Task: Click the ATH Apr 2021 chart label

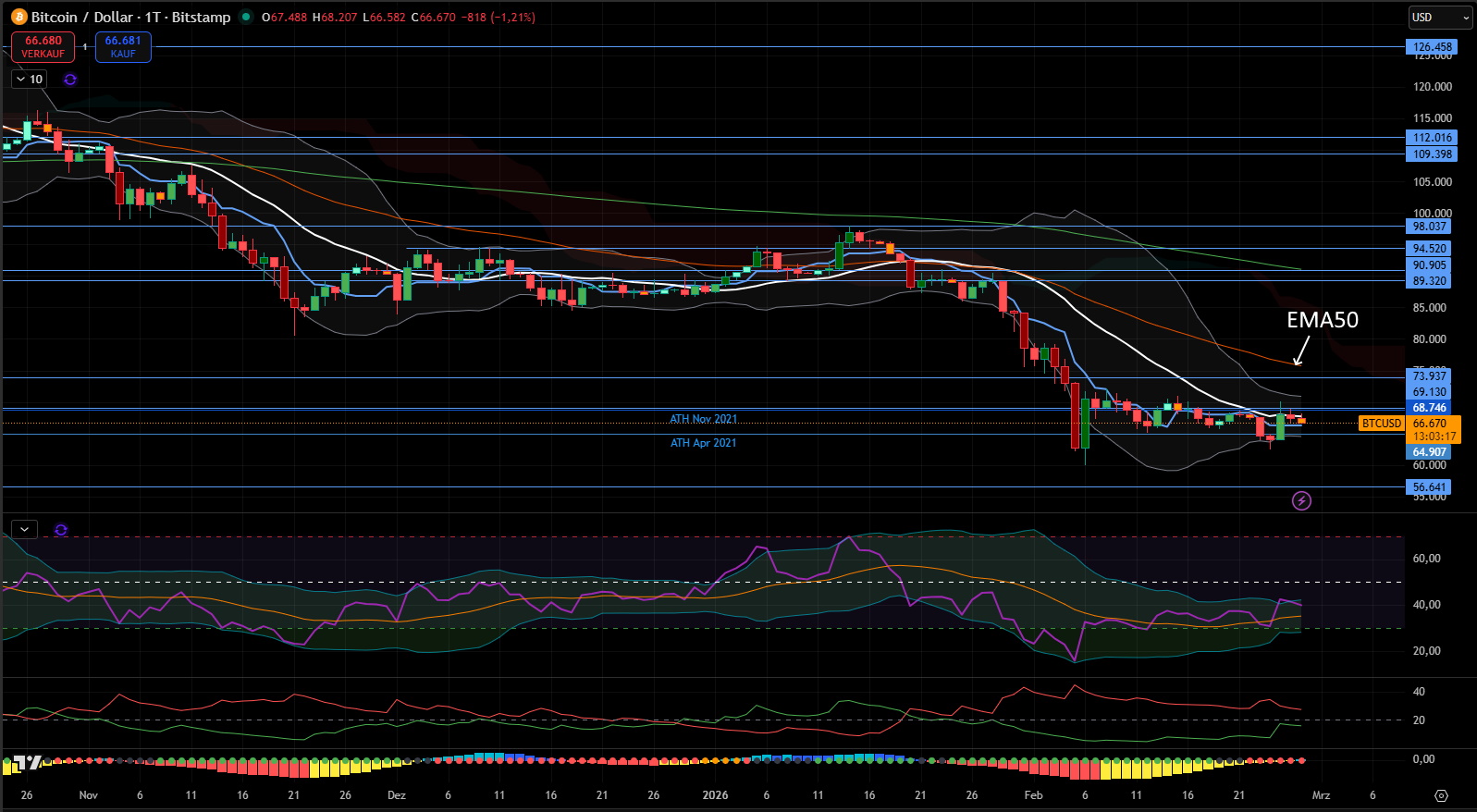Action: tap(704, 443)
